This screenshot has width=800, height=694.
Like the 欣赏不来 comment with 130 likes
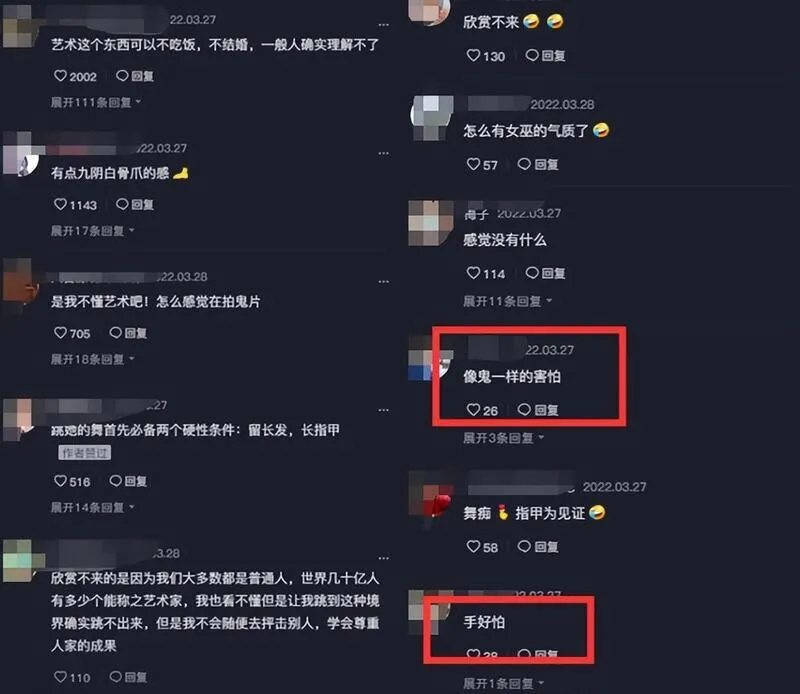[473, 55]
